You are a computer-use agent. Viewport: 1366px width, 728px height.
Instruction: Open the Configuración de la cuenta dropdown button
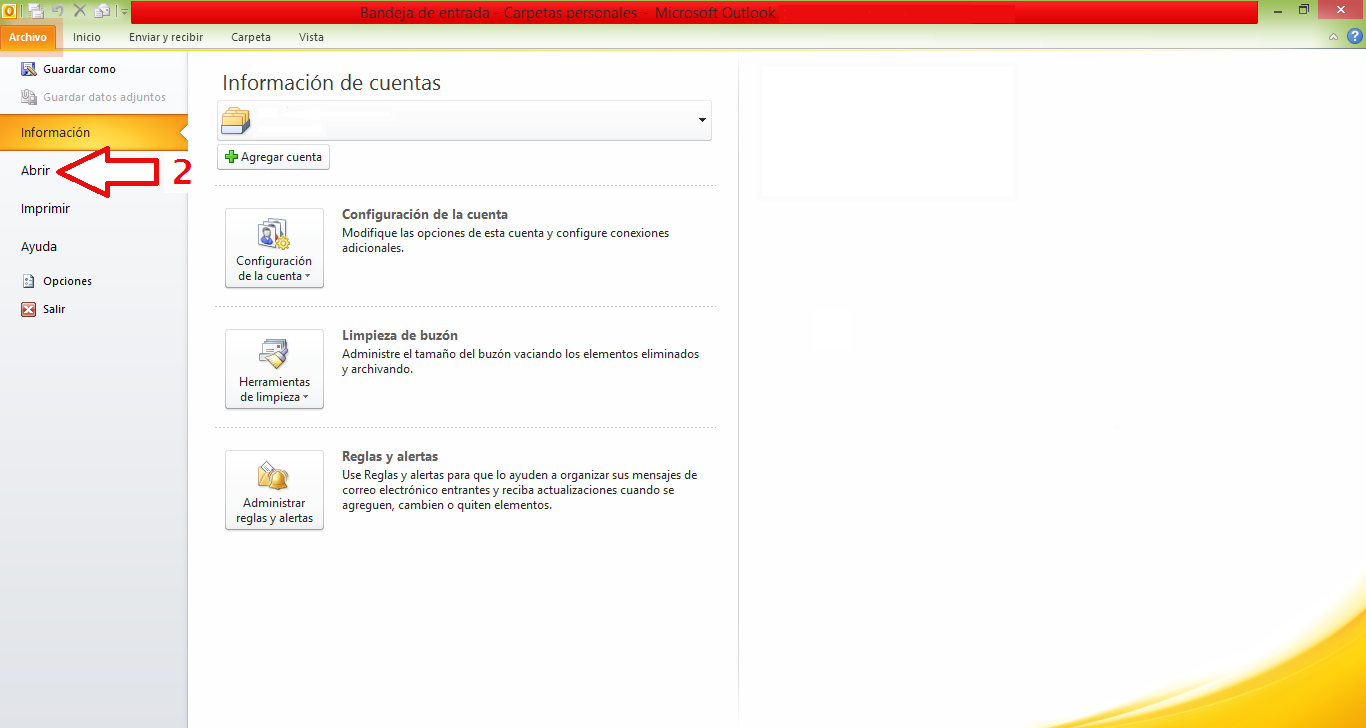(274, 248)
